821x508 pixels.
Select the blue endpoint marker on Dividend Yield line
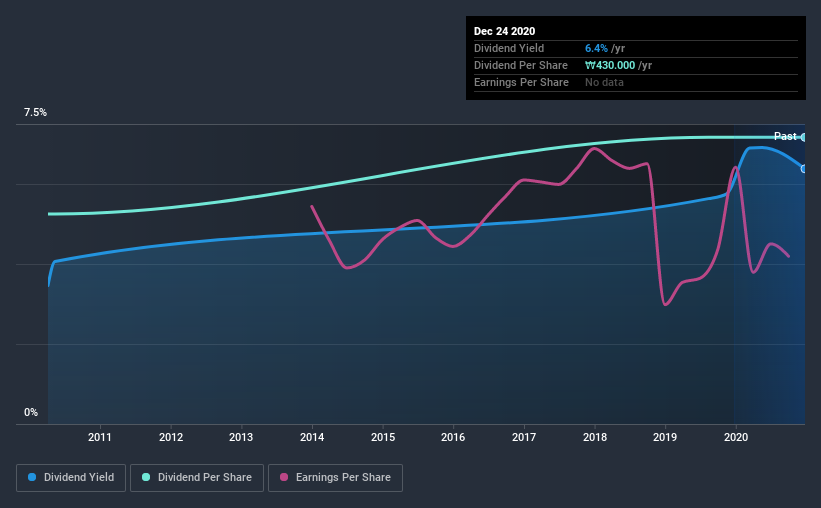pyautogui.click(x=804, y=169)
